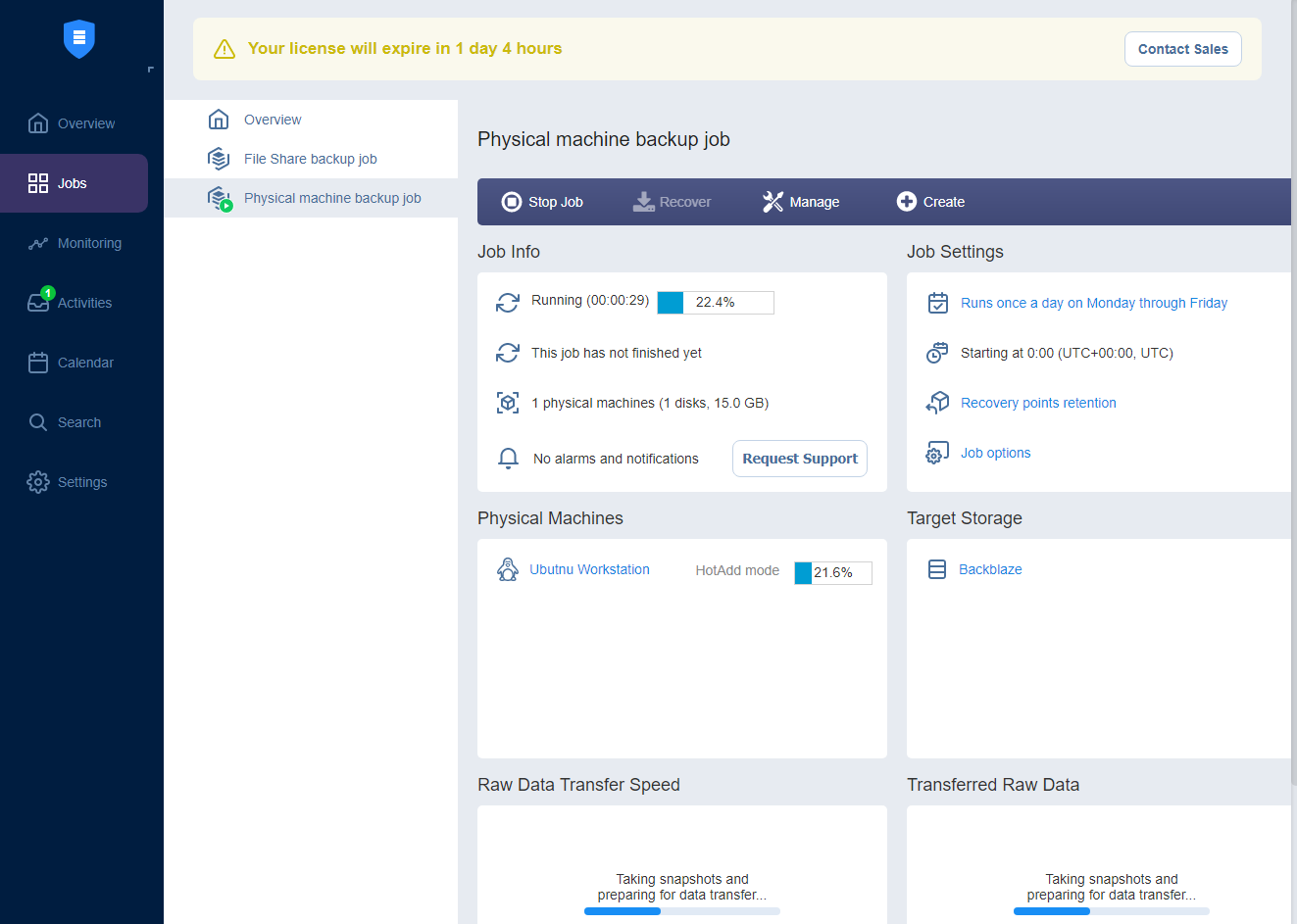Select File Share backup job
This screenshot has width=1297, height=924.
(310, 159)
